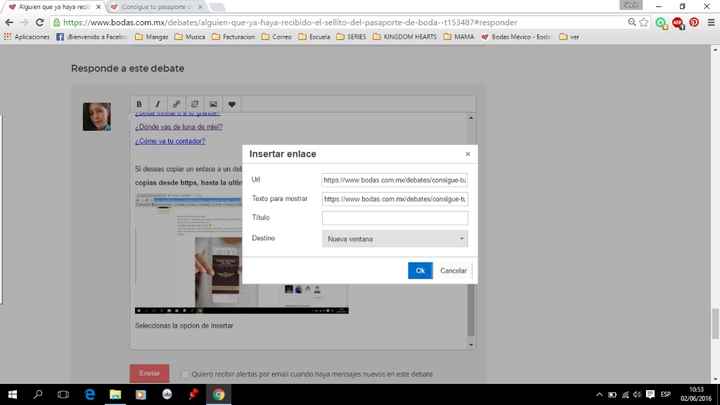Open the Correo bookmark folder

click(x=276, y=37)
